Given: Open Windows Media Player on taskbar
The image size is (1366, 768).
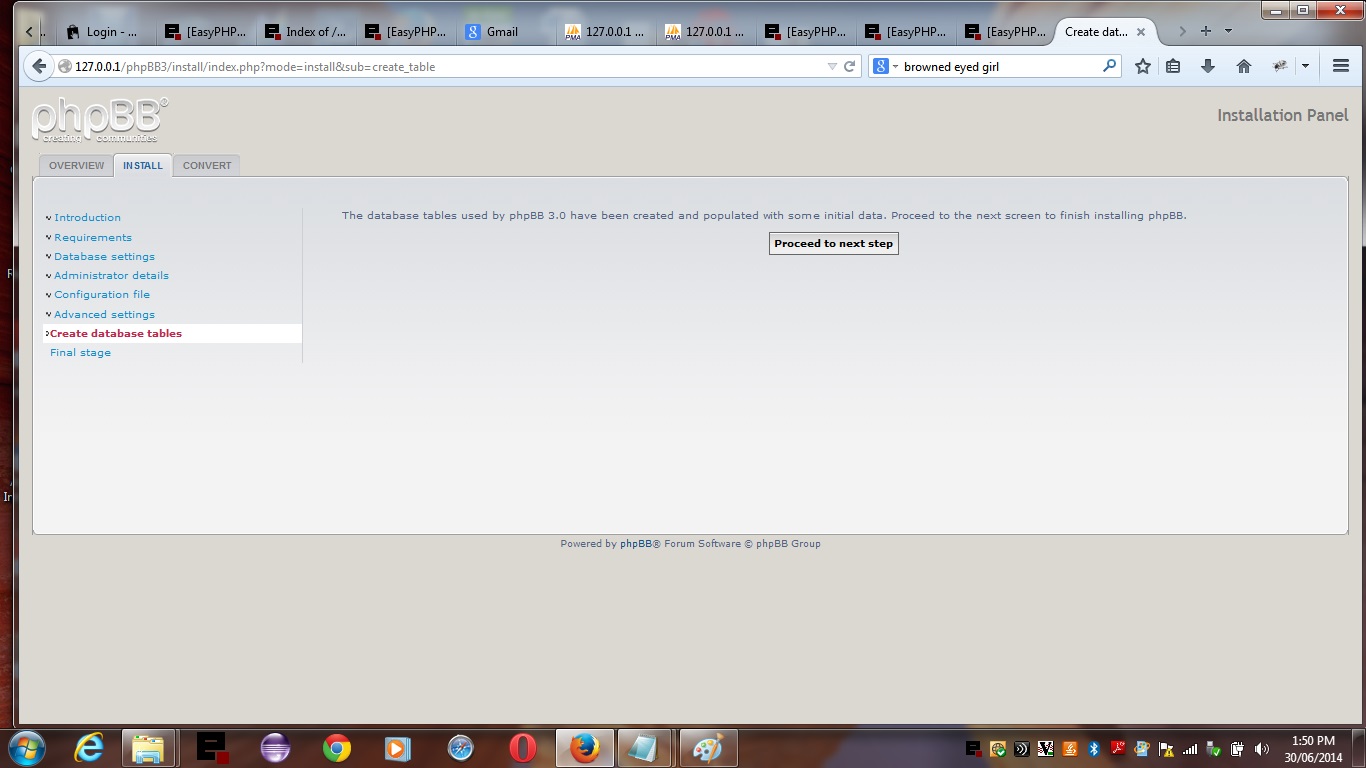Looking at the screenshot, I should [398, 748].
